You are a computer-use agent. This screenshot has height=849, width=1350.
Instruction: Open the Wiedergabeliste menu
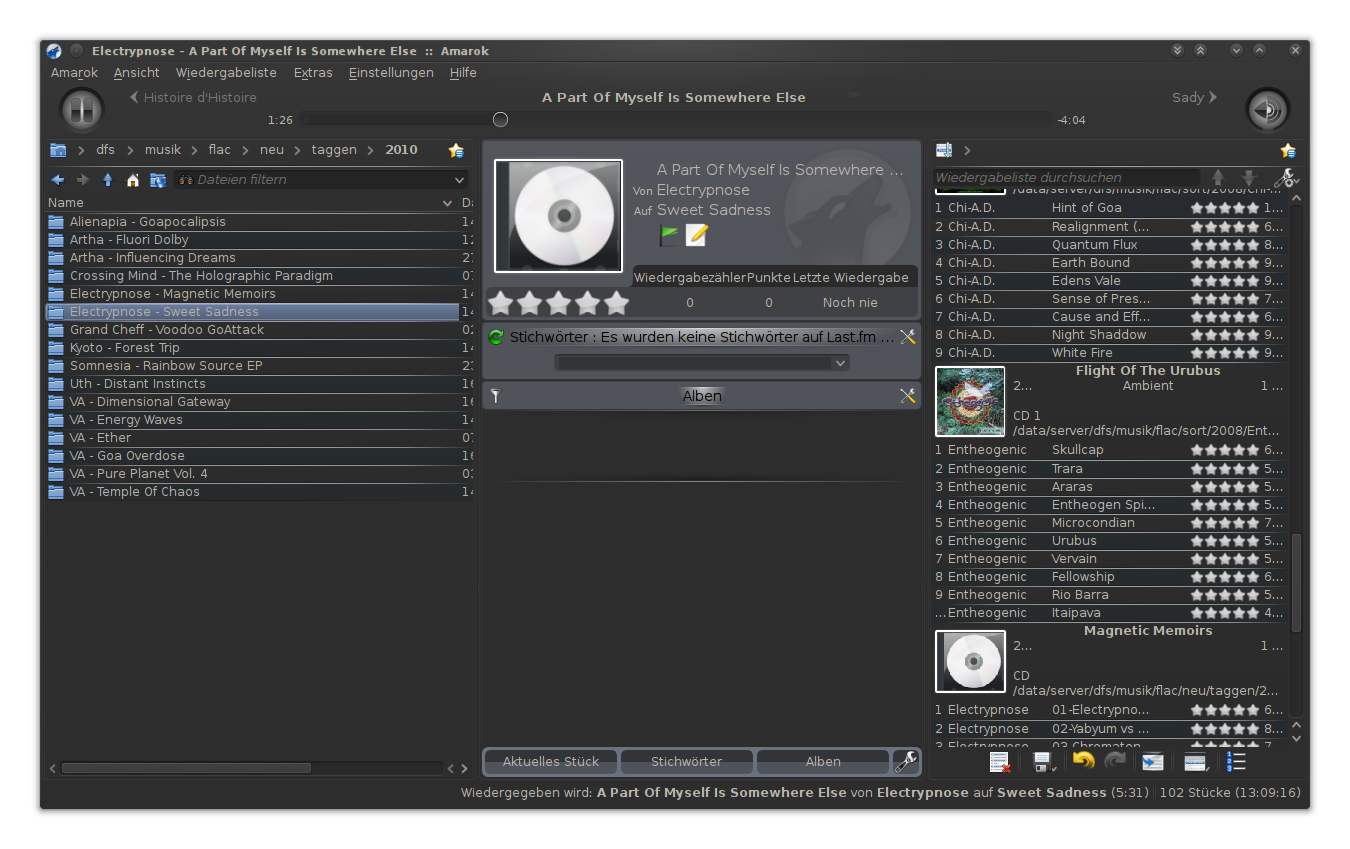[x=226, y=73]
